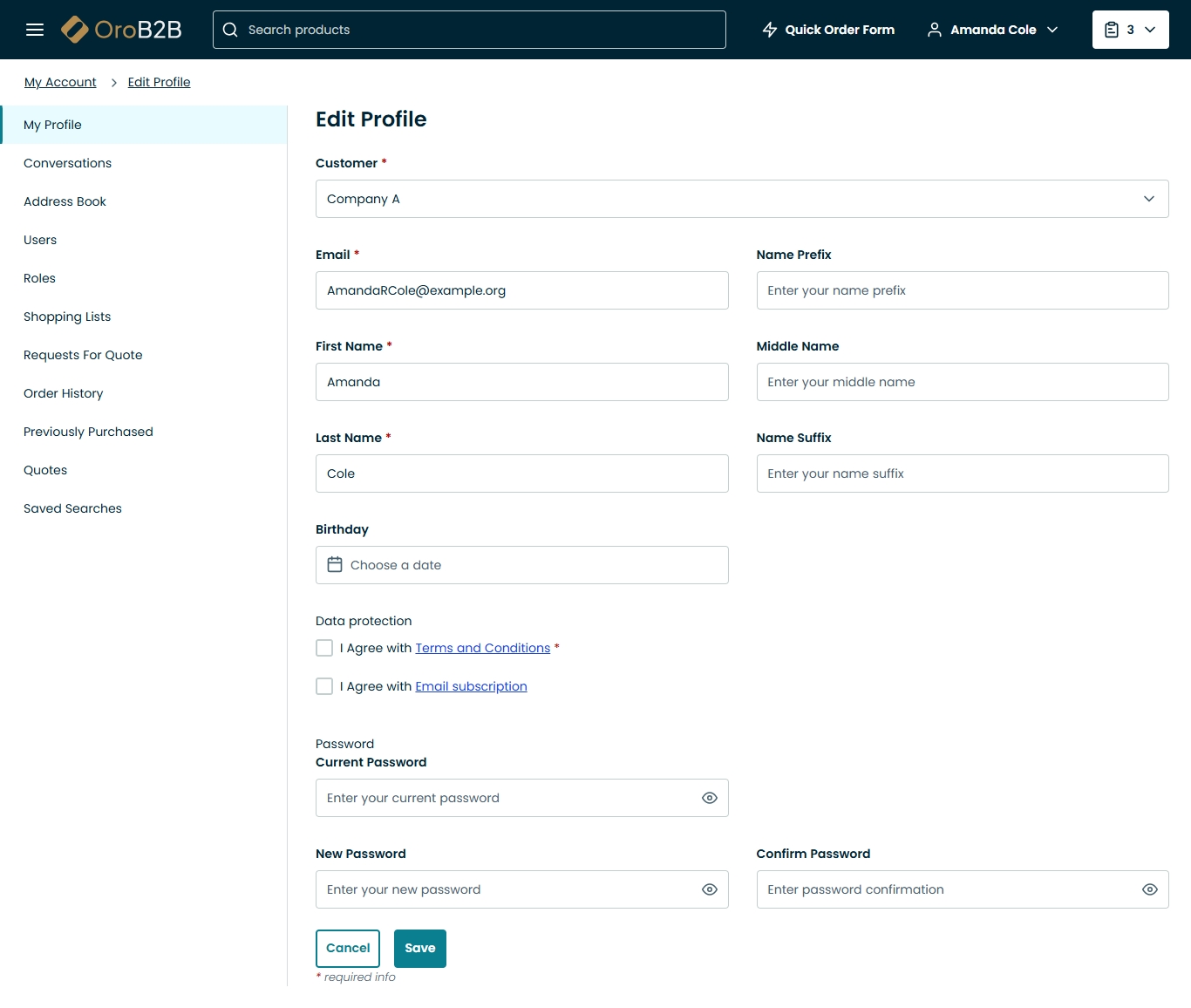Click into the Middle Name field

pos(962,382)
